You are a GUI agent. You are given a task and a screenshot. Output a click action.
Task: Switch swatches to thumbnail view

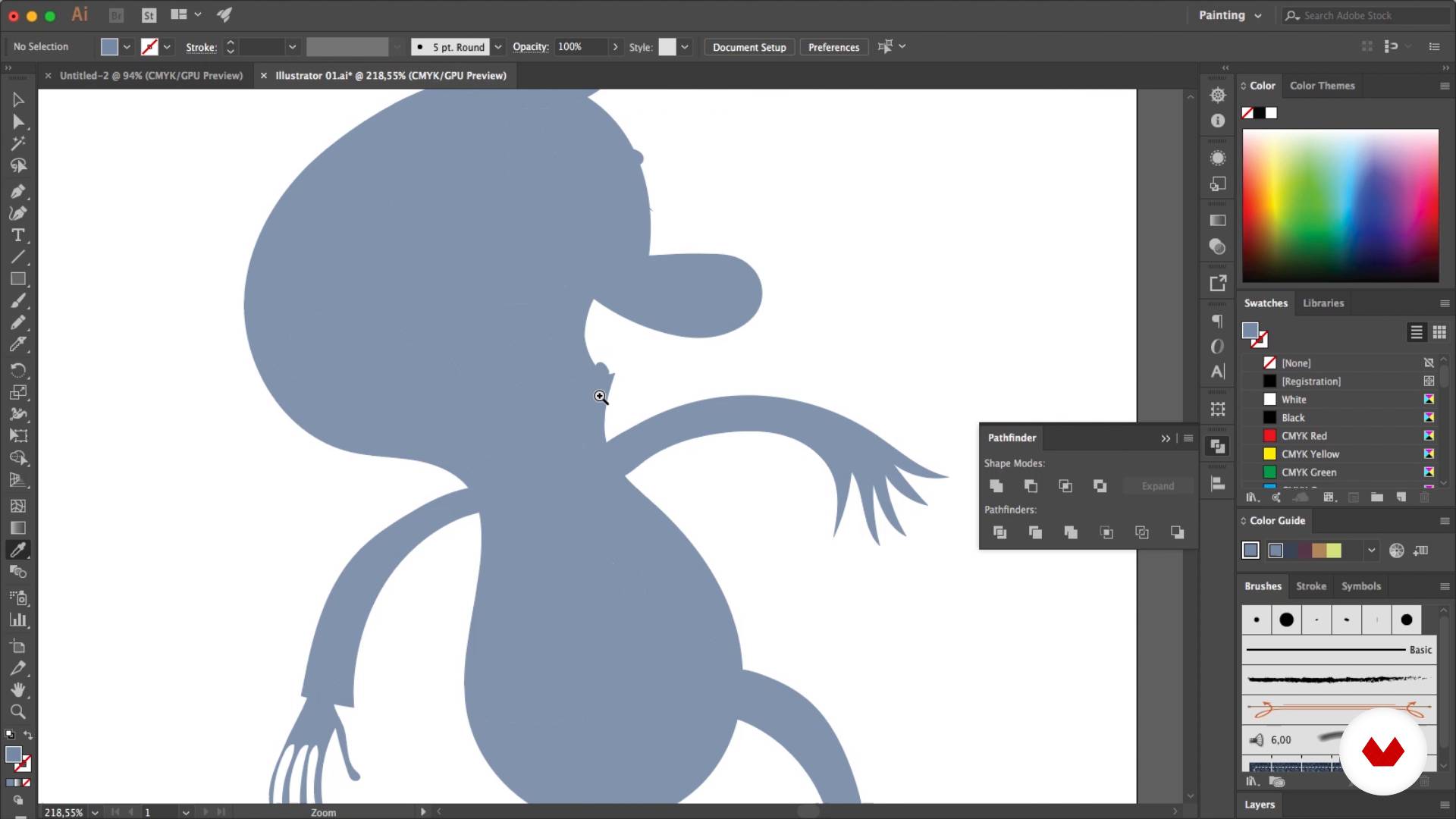(x=1439, y=332)
